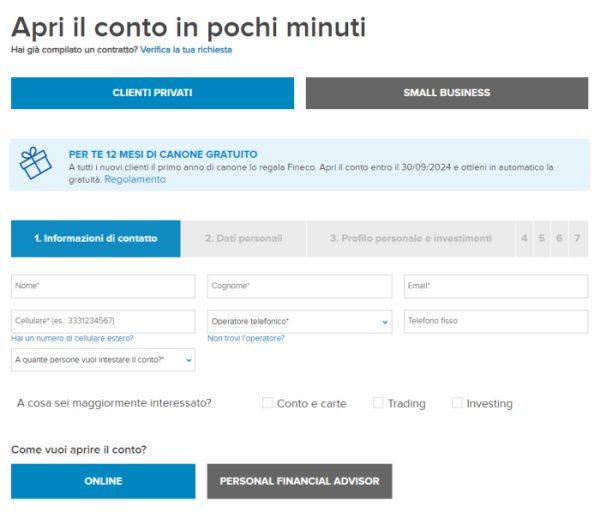Tick the Trading interest checkbox

(x=378, y=403)
